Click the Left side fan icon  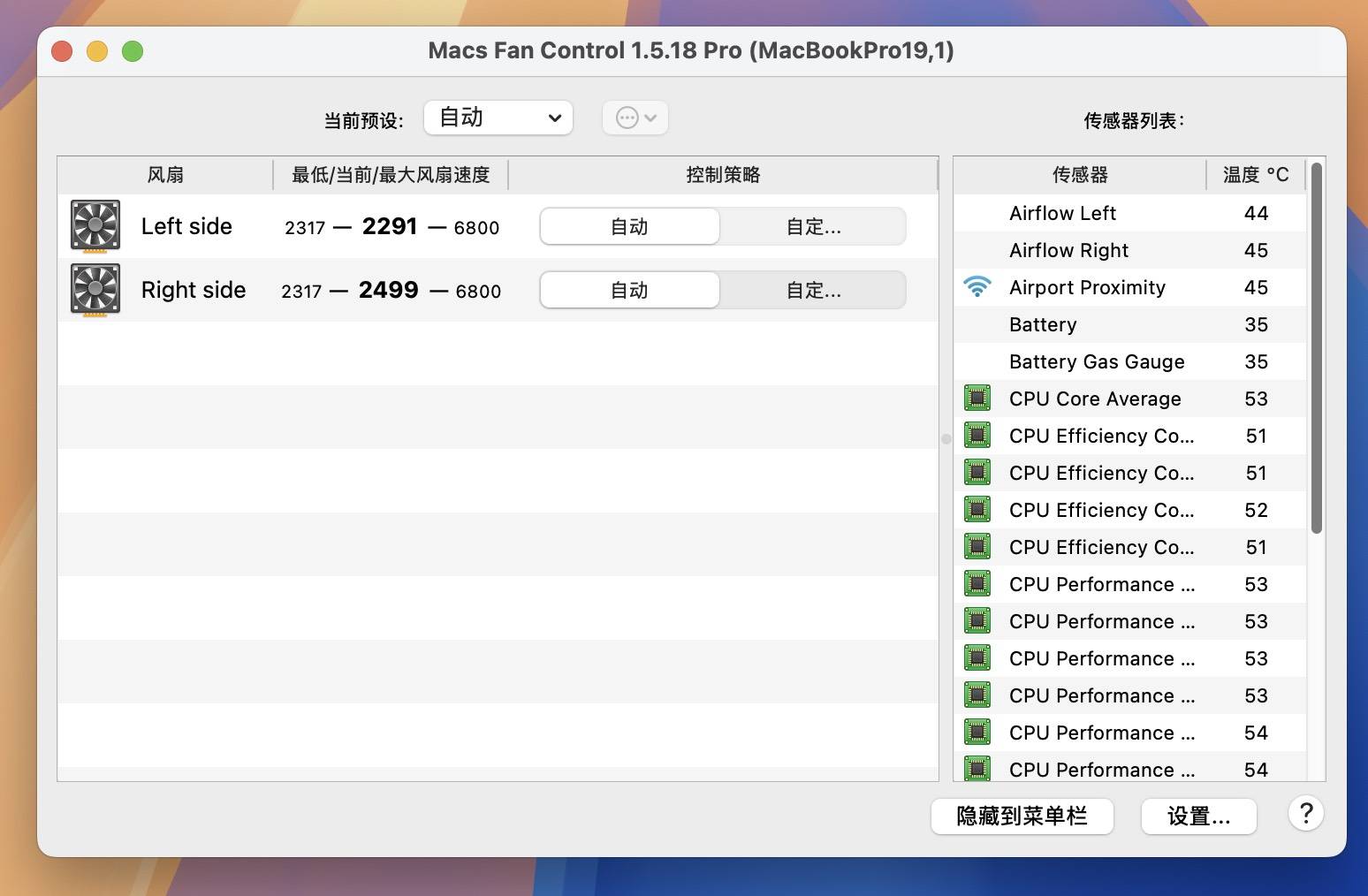[95, 226]
